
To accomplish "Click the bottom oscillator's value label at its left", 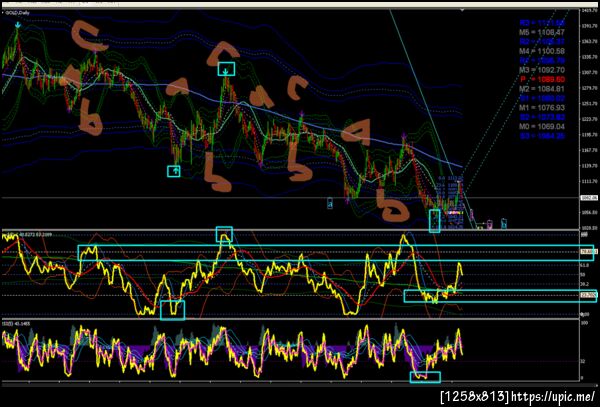I will tap(16, 324).
